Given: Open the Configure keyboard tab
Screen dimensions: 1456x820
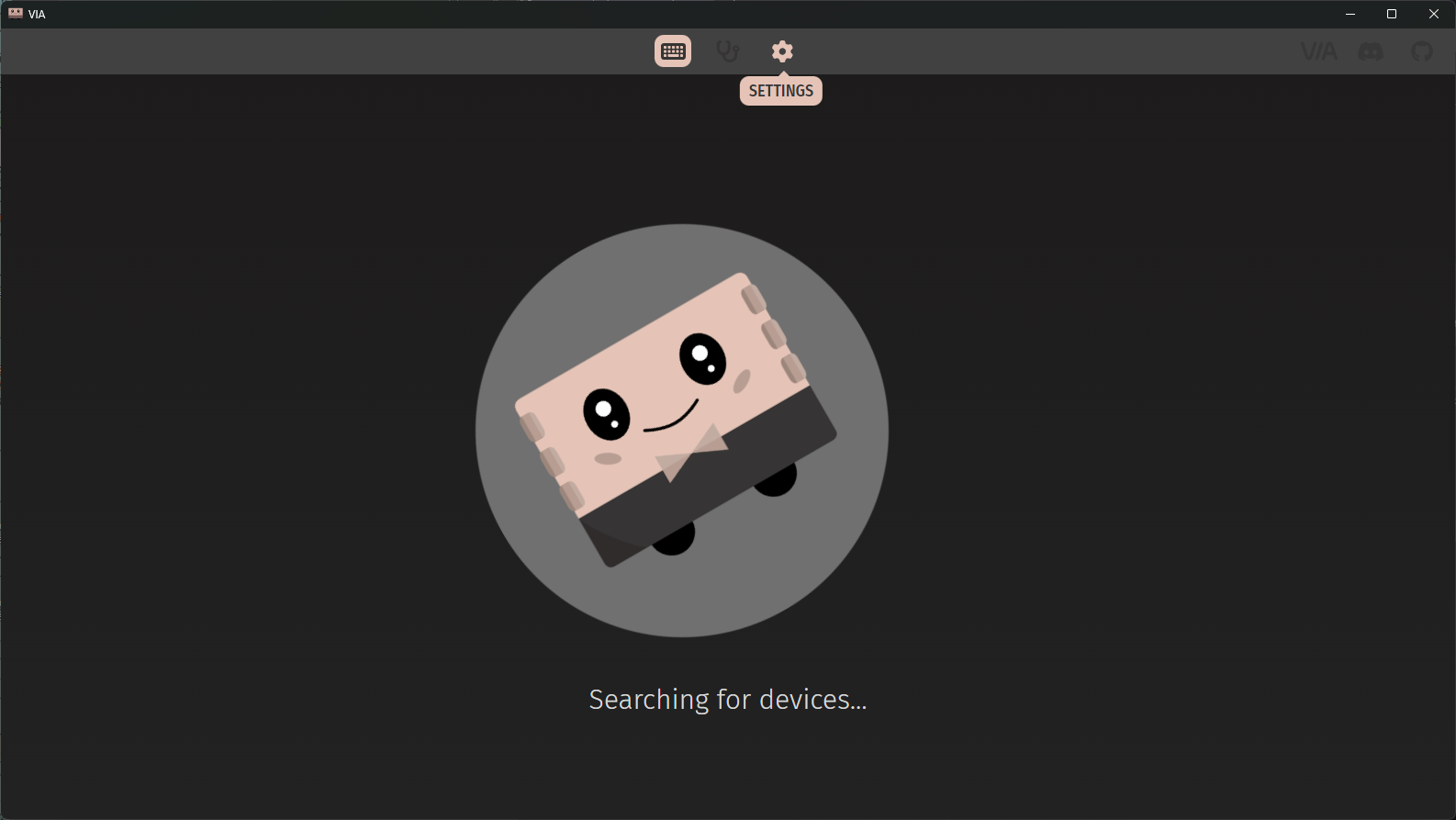Looking at the screenshot, I should tap(673, 51).
